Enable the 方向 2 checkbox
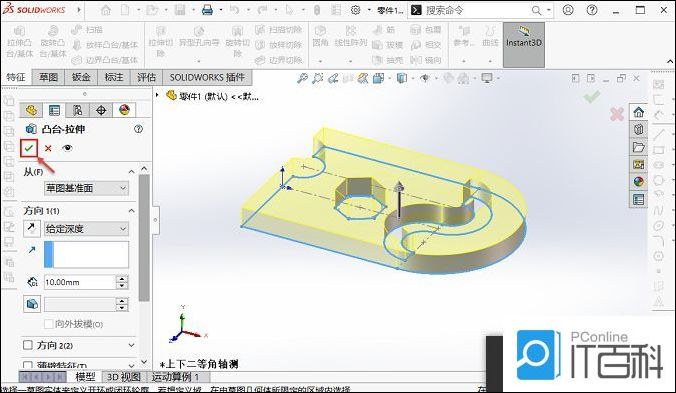Viewport: 676px width, 393px height. click(28, 345)
